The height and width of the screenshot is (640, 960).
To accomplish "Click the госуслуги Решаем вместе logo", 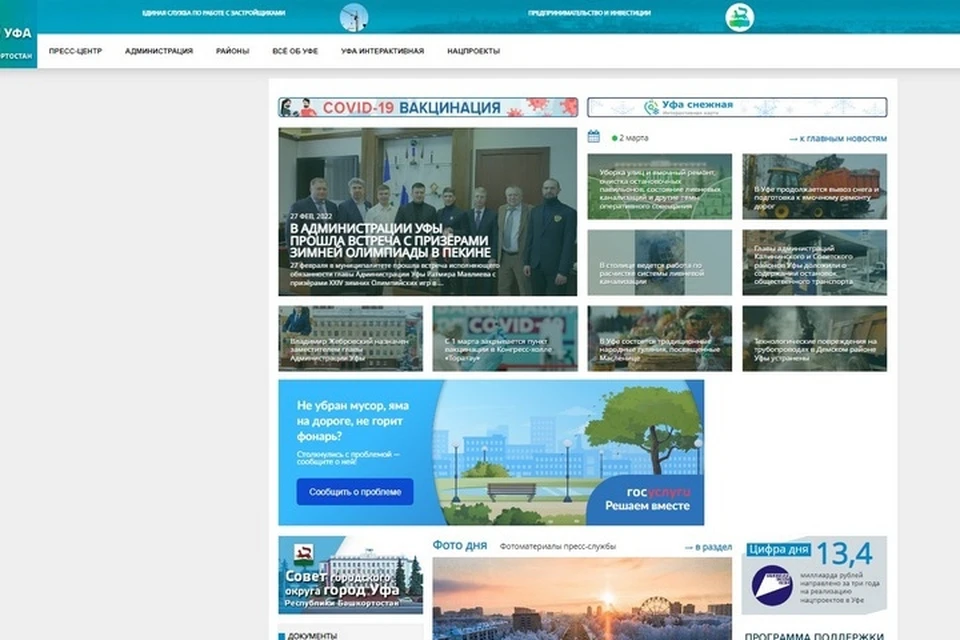I will click(x=648, y=499).
